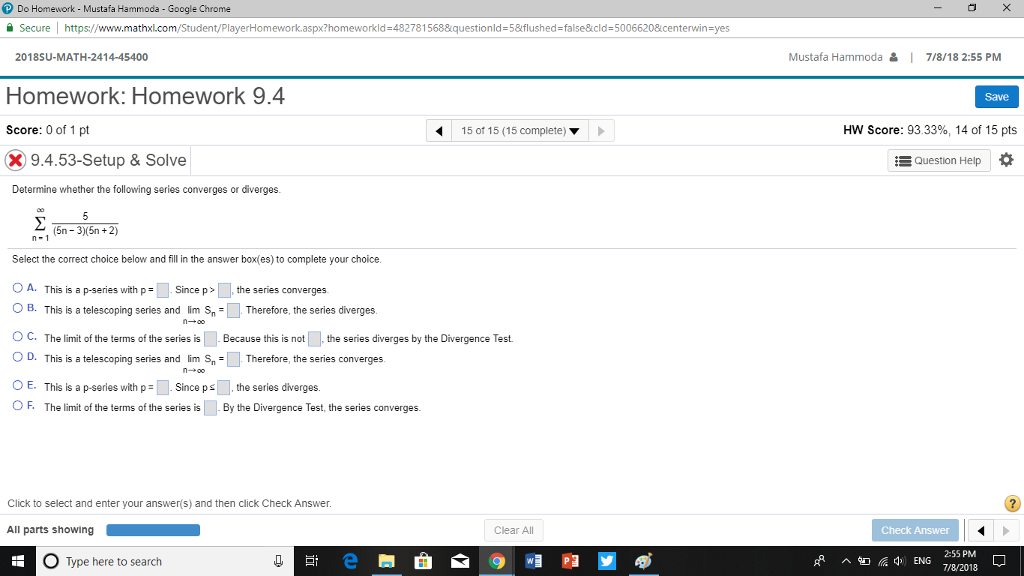Select choice D for the telescoping series converging
1024x576 pixels.
tap(17, 358)
